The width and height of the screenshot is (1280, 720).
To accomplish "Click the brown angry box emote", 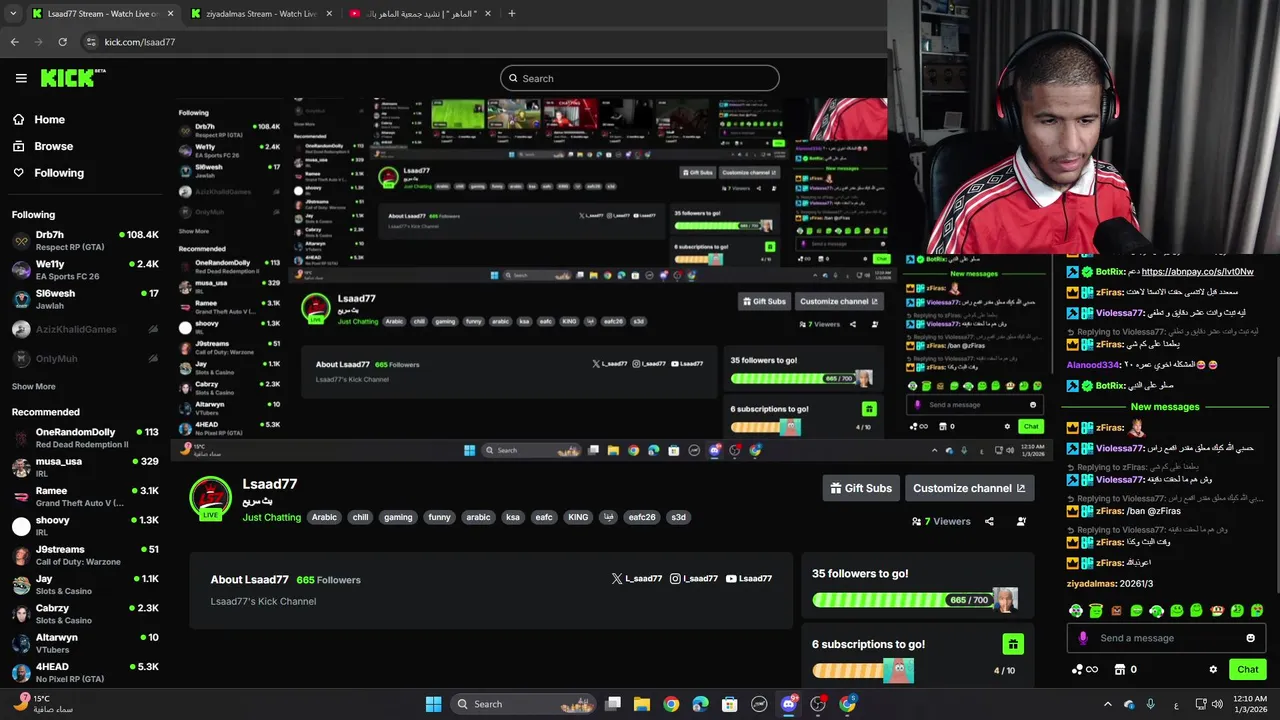I will point(1116,610).
